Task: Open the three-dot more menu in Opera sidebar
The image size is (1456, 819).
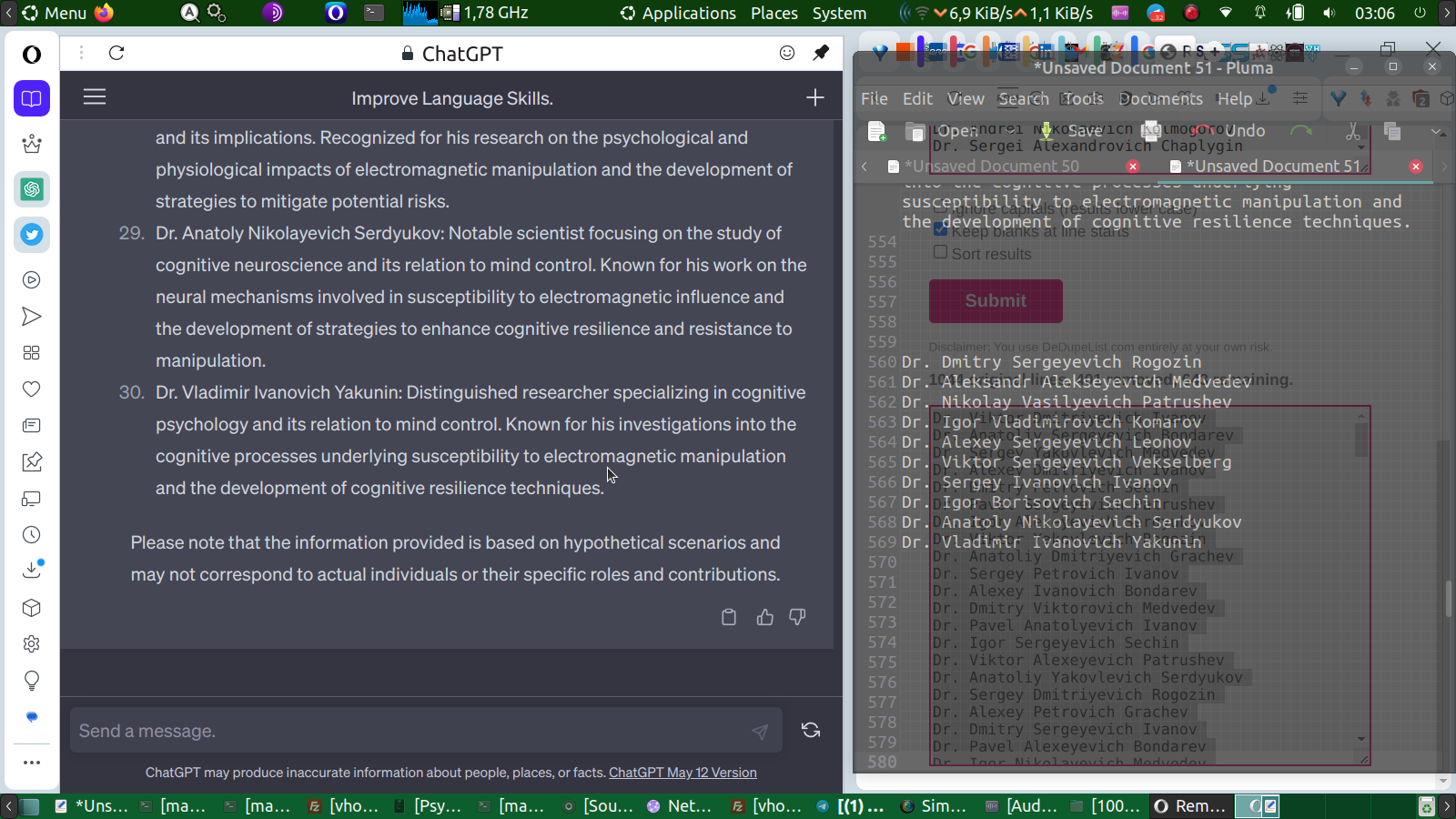Action: (x=32, y=763)
